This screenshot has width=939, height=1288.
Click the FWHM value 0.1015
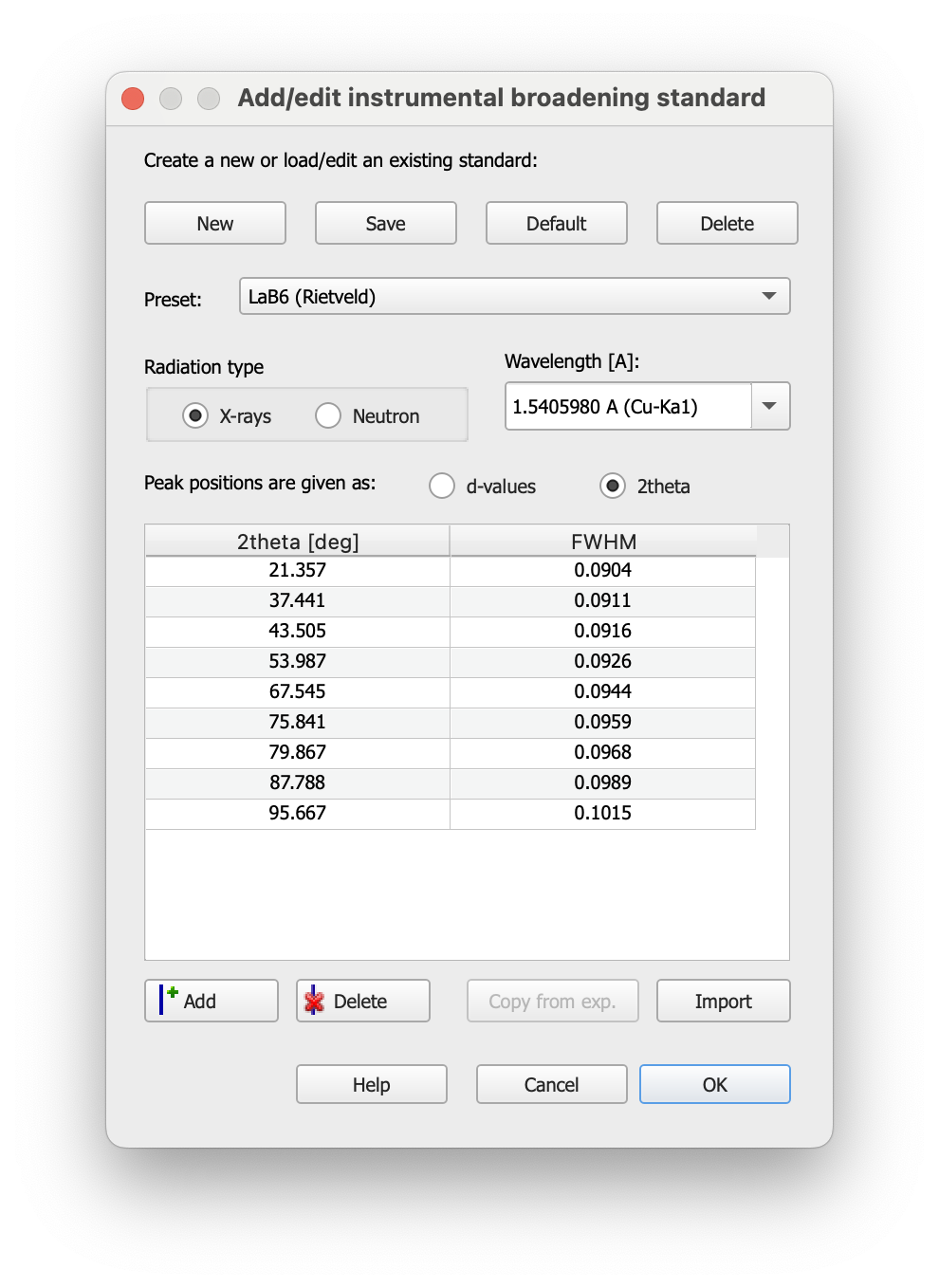pos(602,813)
